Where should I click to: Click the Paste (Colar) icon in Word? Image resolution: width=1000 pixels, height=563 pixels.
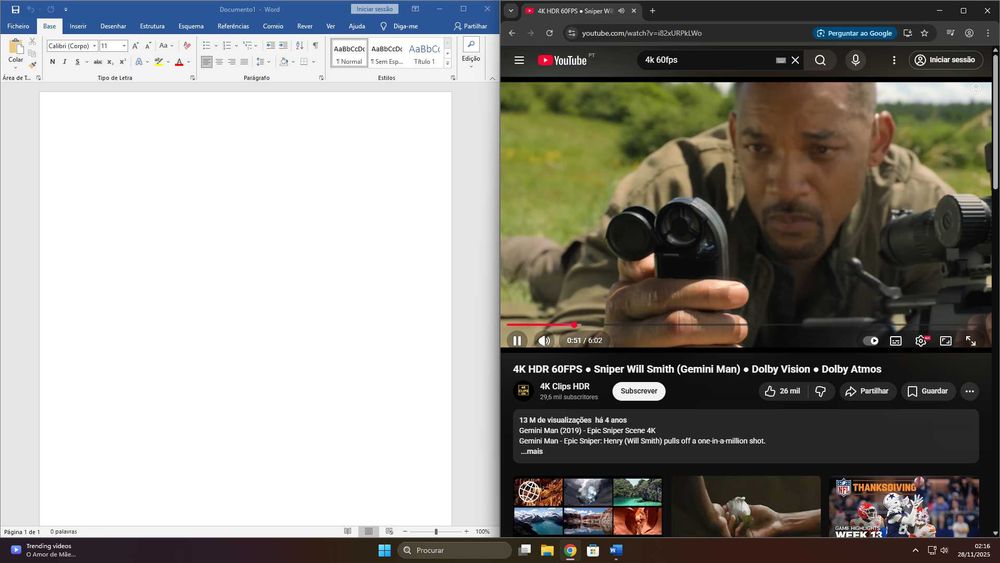pos(15,47)
